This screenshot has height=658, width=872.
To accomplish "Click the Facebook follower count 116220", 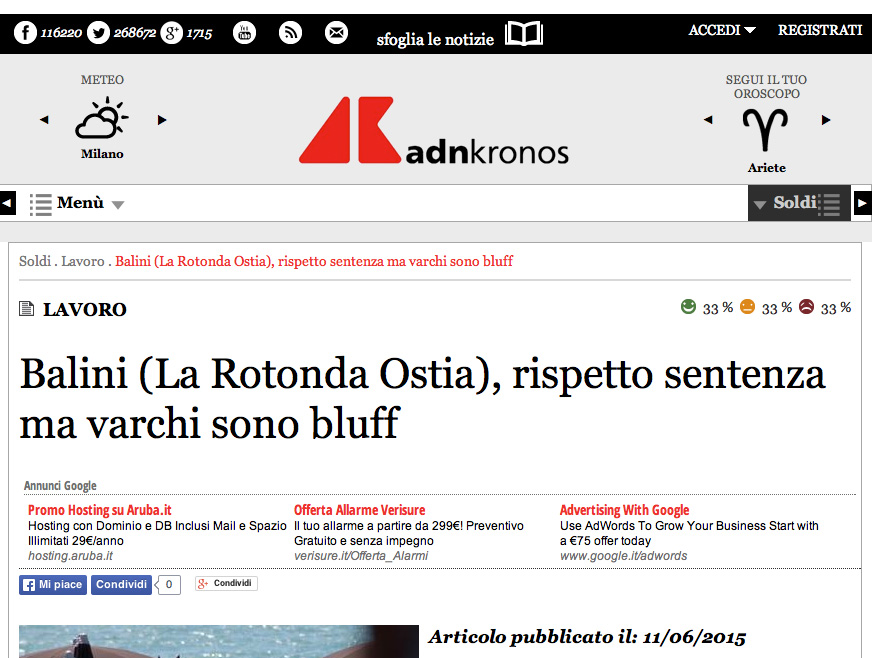I will pos(61,33).
